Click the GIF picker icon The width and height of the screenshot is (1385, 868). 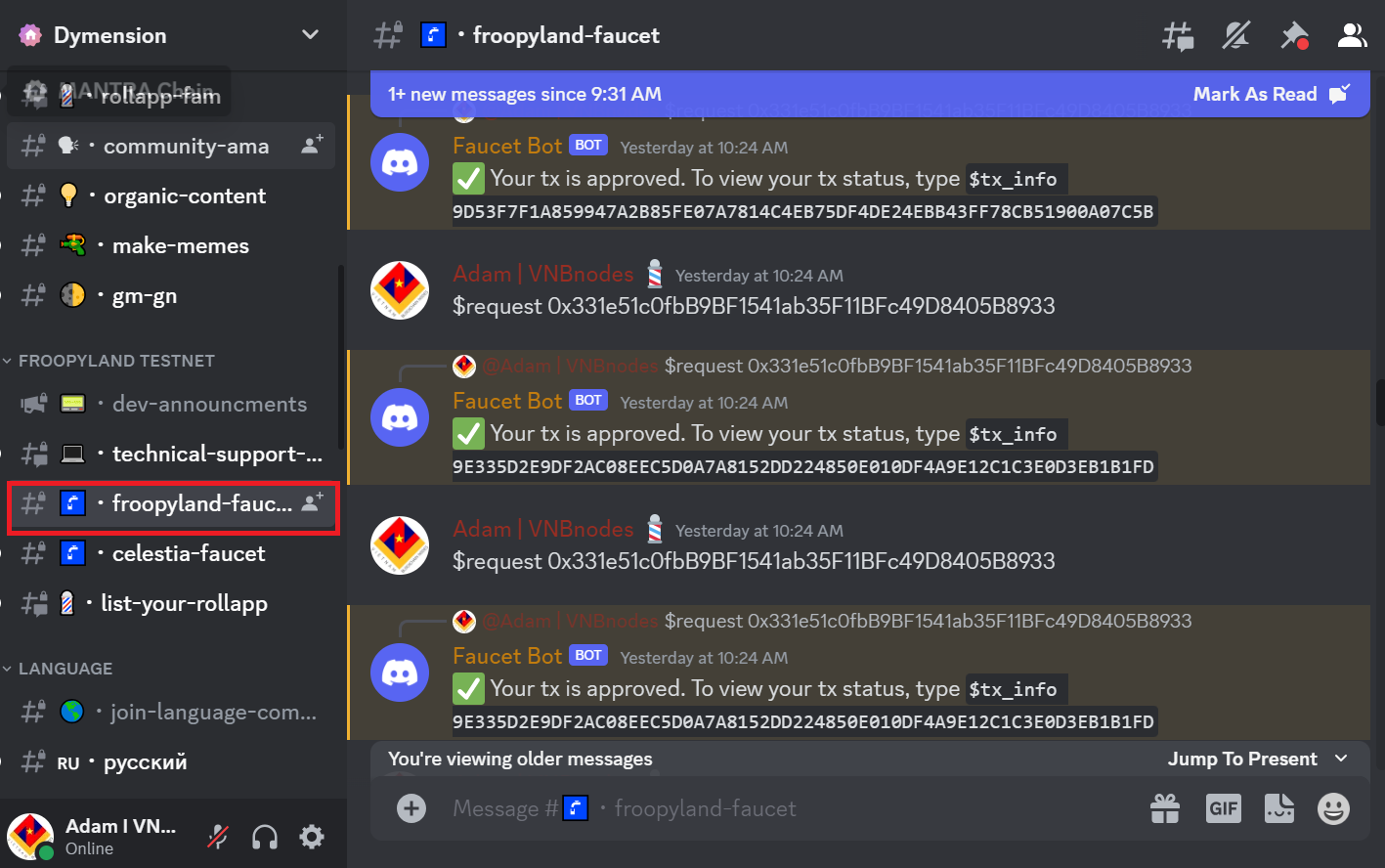coord(1223,808)
